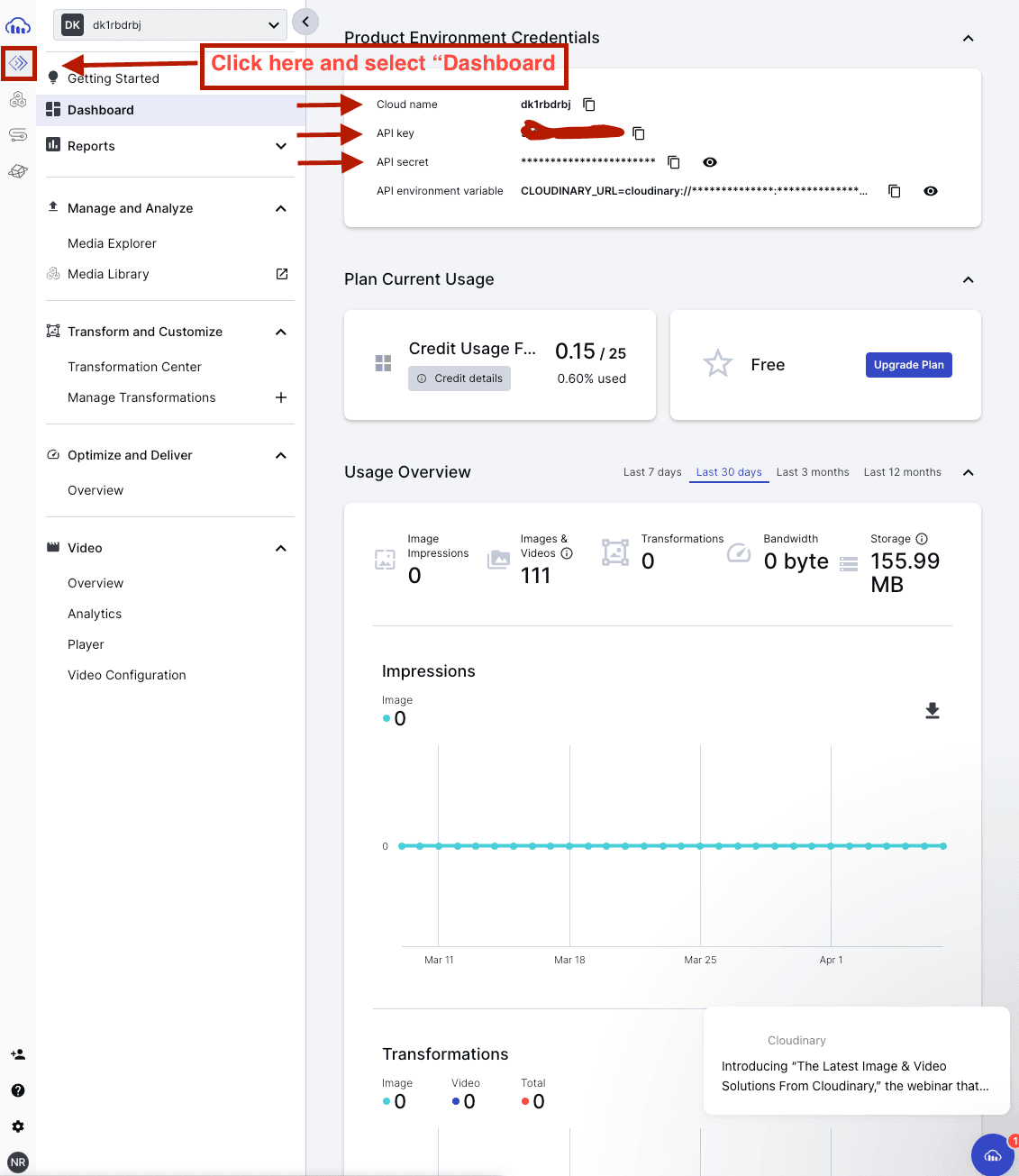Open the Help question mark icon
The image size is (1019, 1176).
(18, 1089)
